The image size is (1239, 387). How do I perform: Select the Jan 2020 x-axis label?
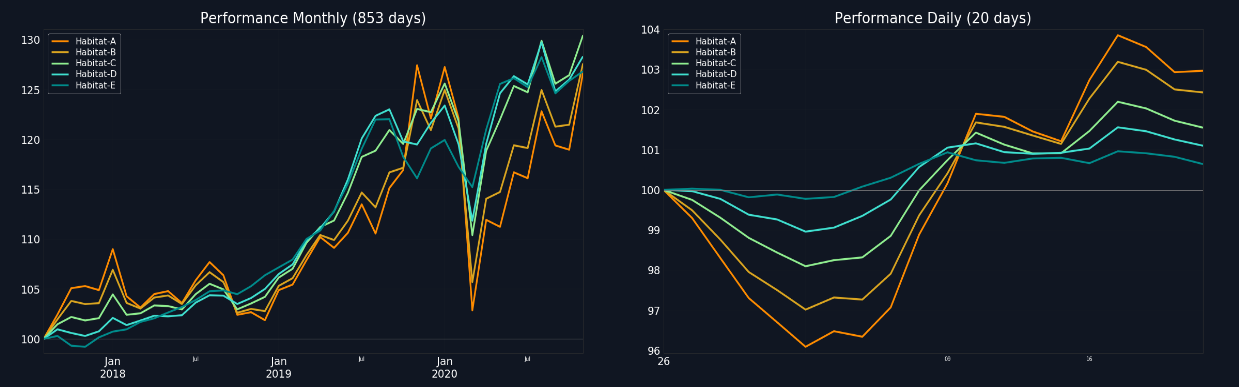(x=445, y=367)
